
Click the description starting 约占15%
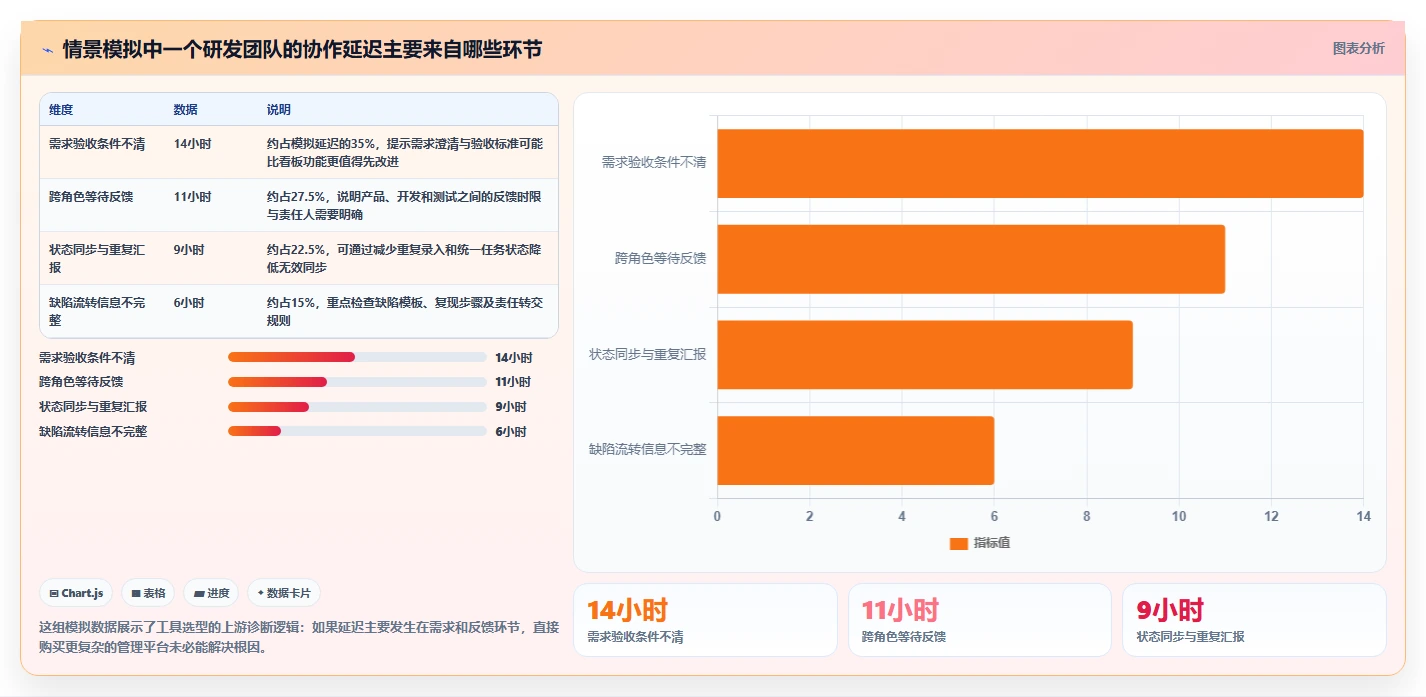pyautogui.click(x=405, y=311)
